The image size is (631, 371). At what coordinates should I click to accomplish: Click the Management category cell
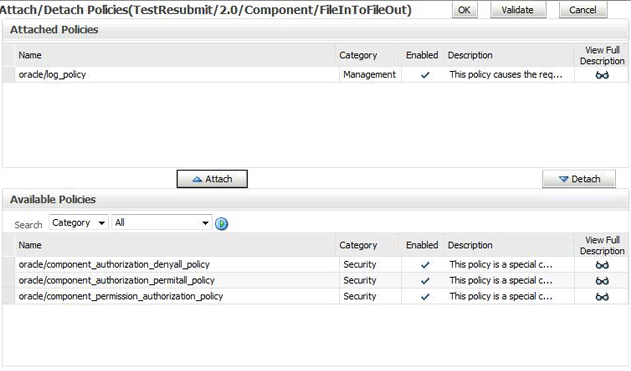pos(370,74)
